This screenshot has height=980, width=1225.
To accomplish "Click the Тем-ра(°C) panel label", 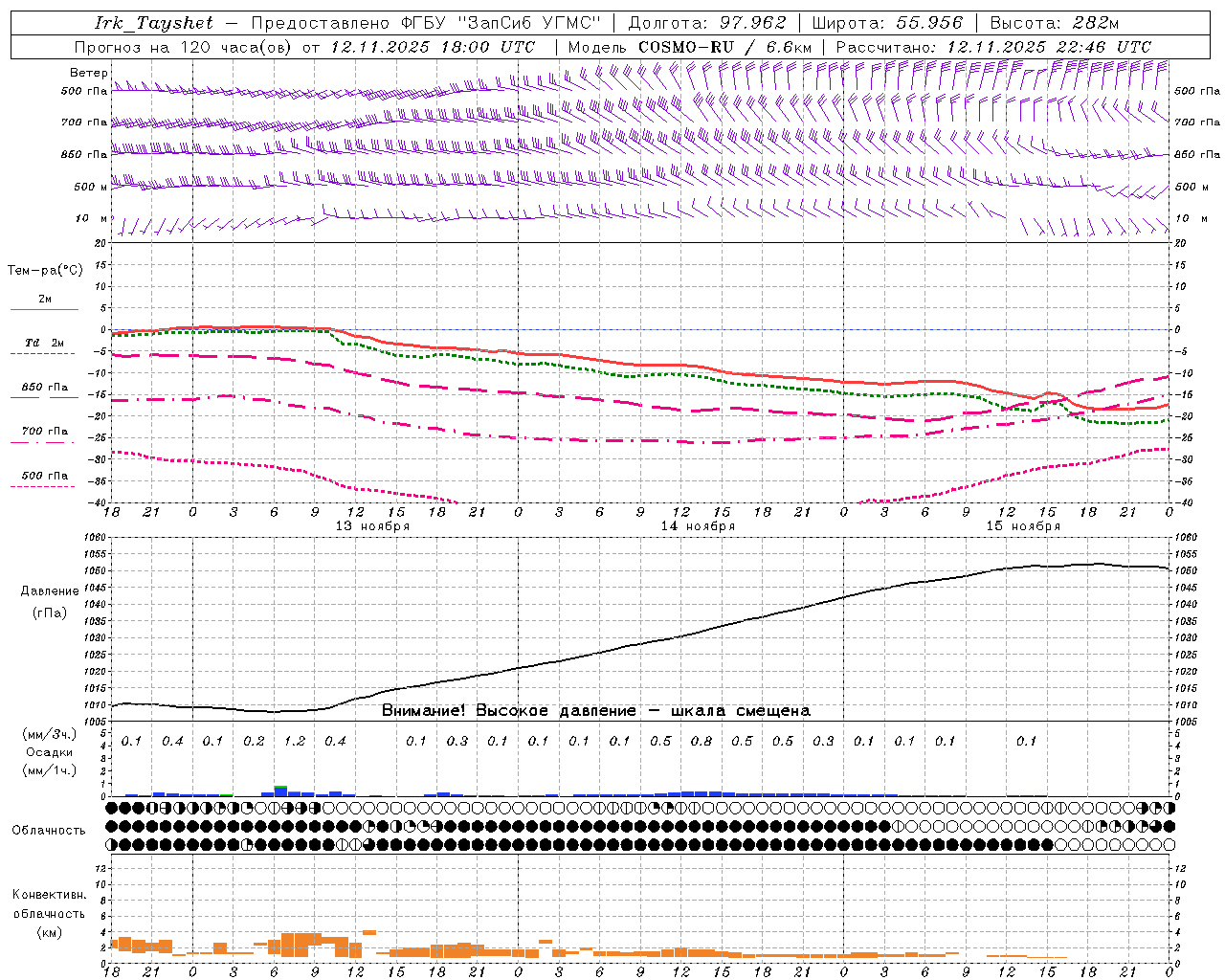I will pos(45,271).
